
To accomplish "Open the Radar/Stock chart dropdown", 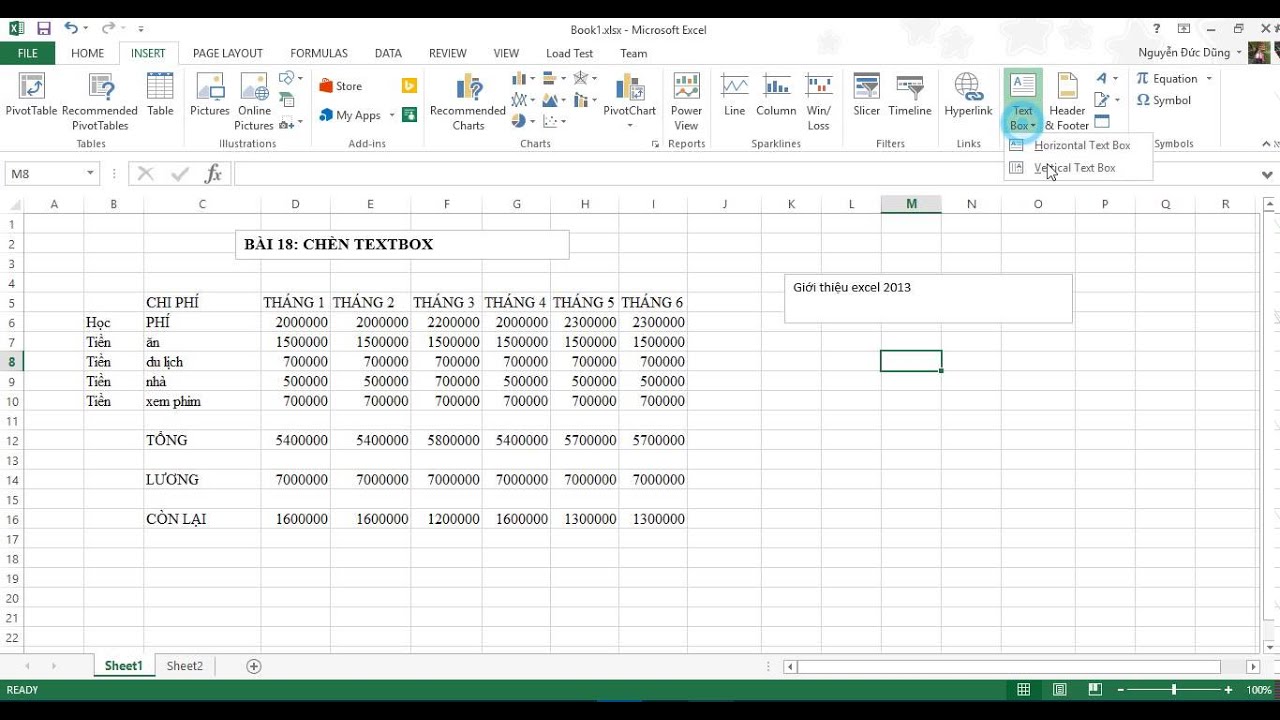I will click(x=587, y=78).
